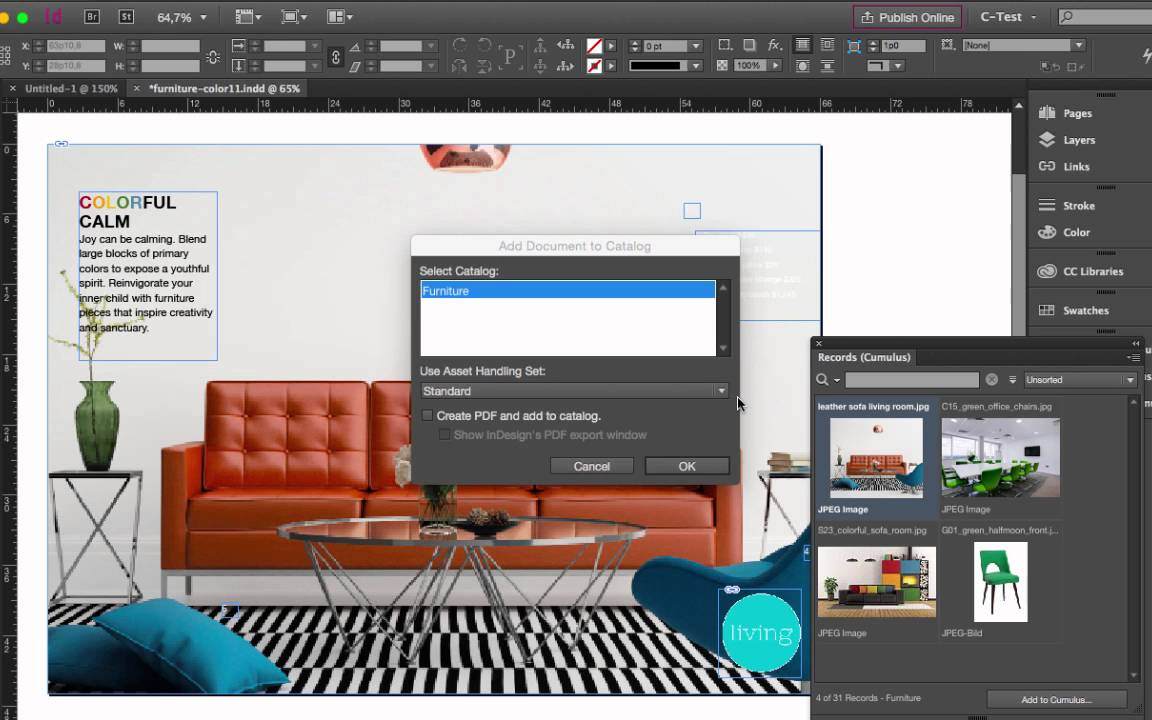Switch to the Records (Cumulus) panel tab
1152x720 pixels.
pos(864,357)
